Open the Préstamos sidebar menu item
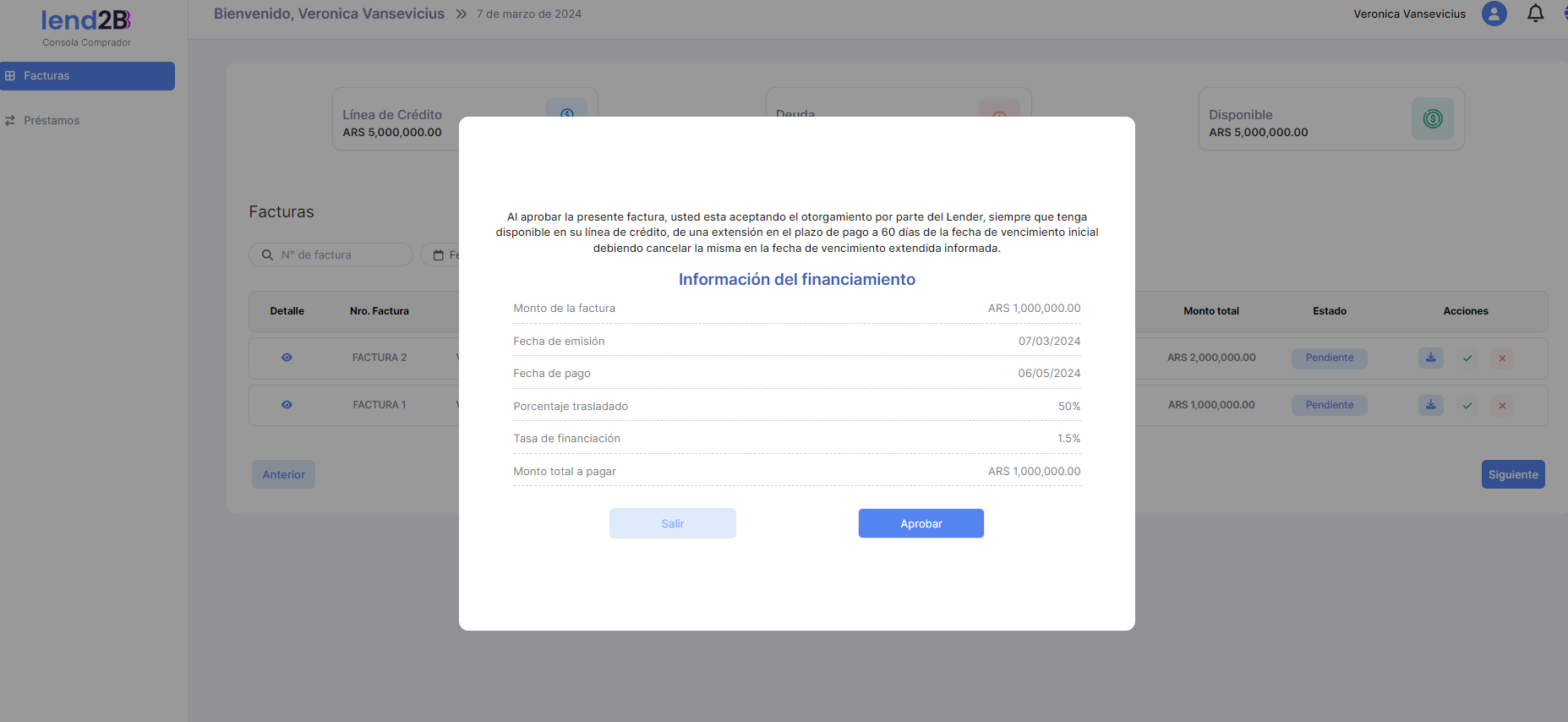Screen dimensions: 1568x722 [x=51, y=121]
